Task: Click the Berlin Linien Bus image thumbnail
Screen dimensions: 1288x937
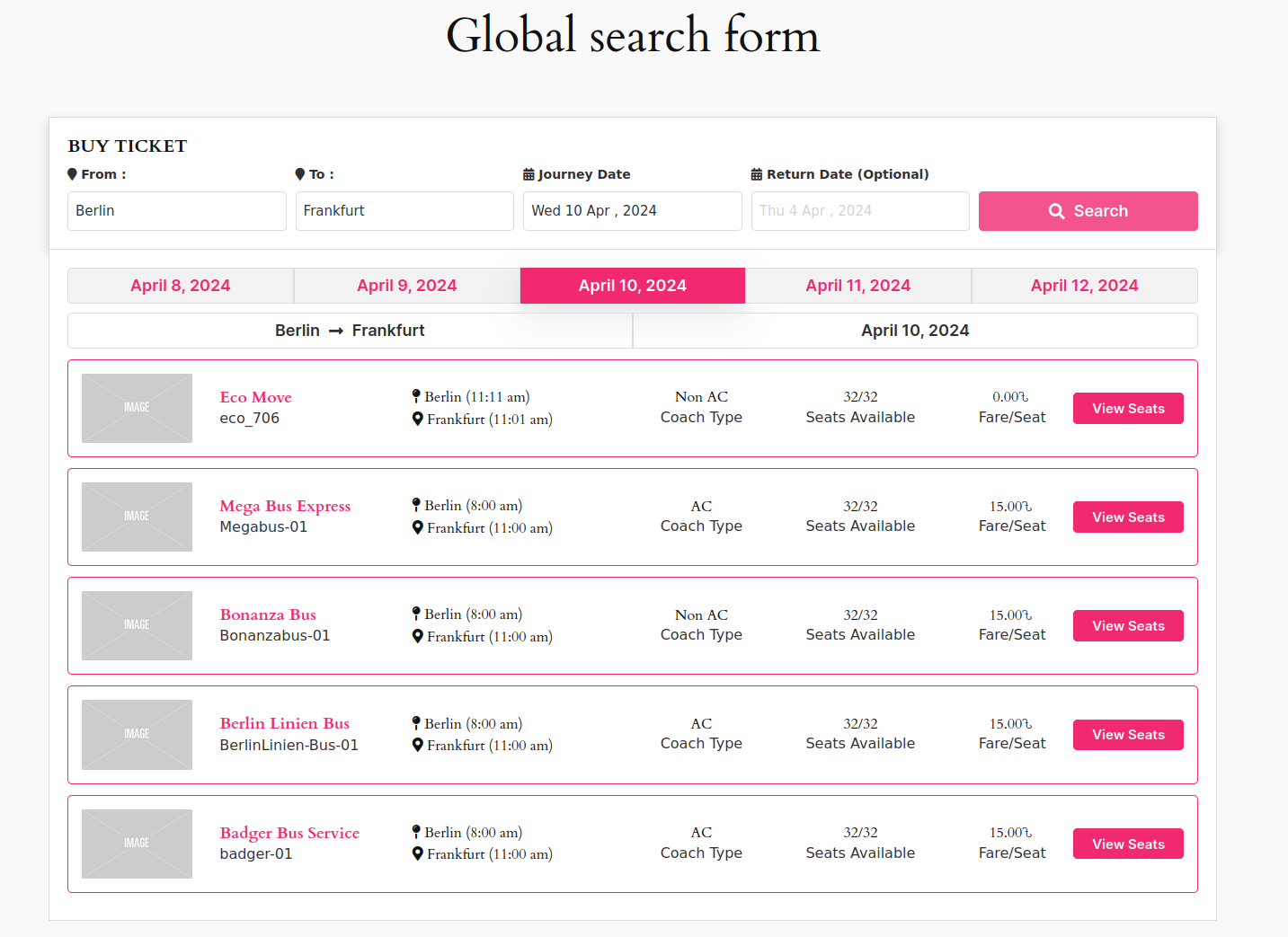Action: point(137,735)
